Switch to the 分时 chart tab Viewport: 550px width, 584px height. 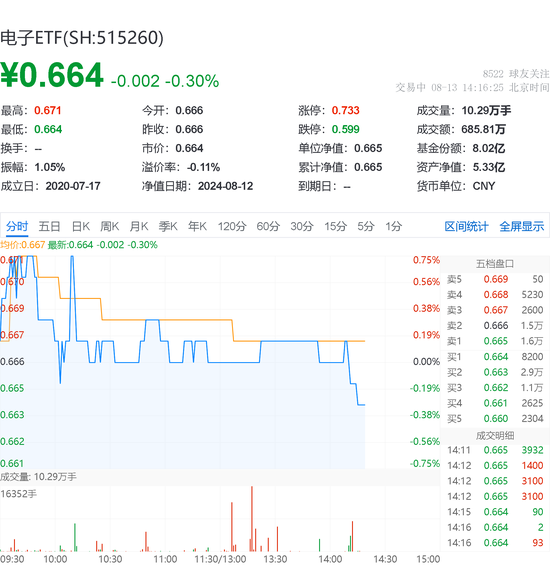(17, 226)
